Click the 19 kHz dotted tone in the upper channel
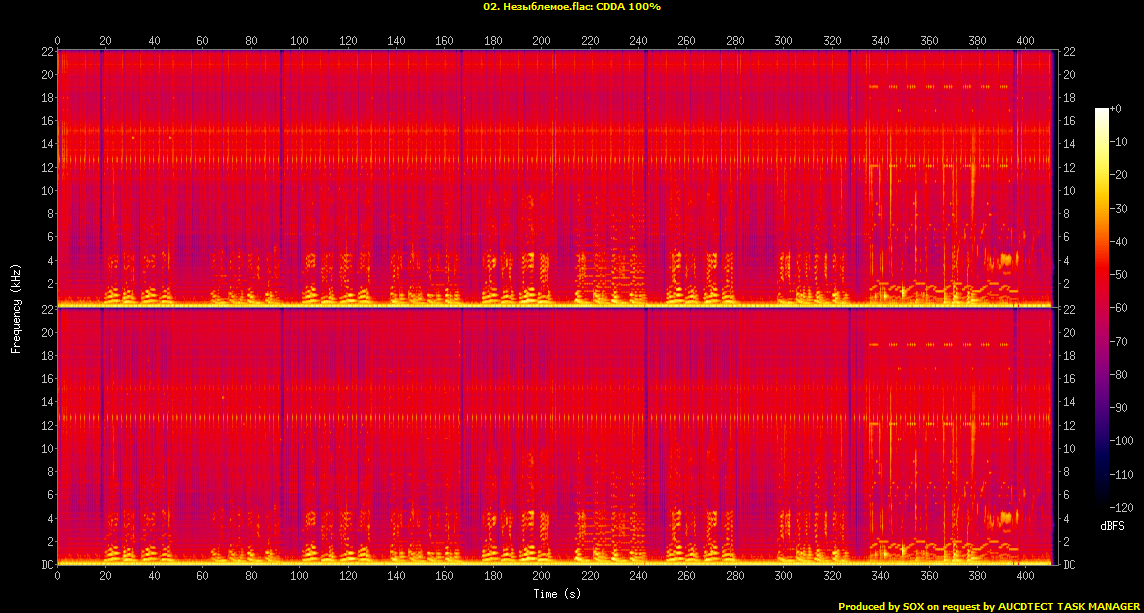Image resolution: width=1144 pixels, height=613 pixels. (x=940, y=87)
